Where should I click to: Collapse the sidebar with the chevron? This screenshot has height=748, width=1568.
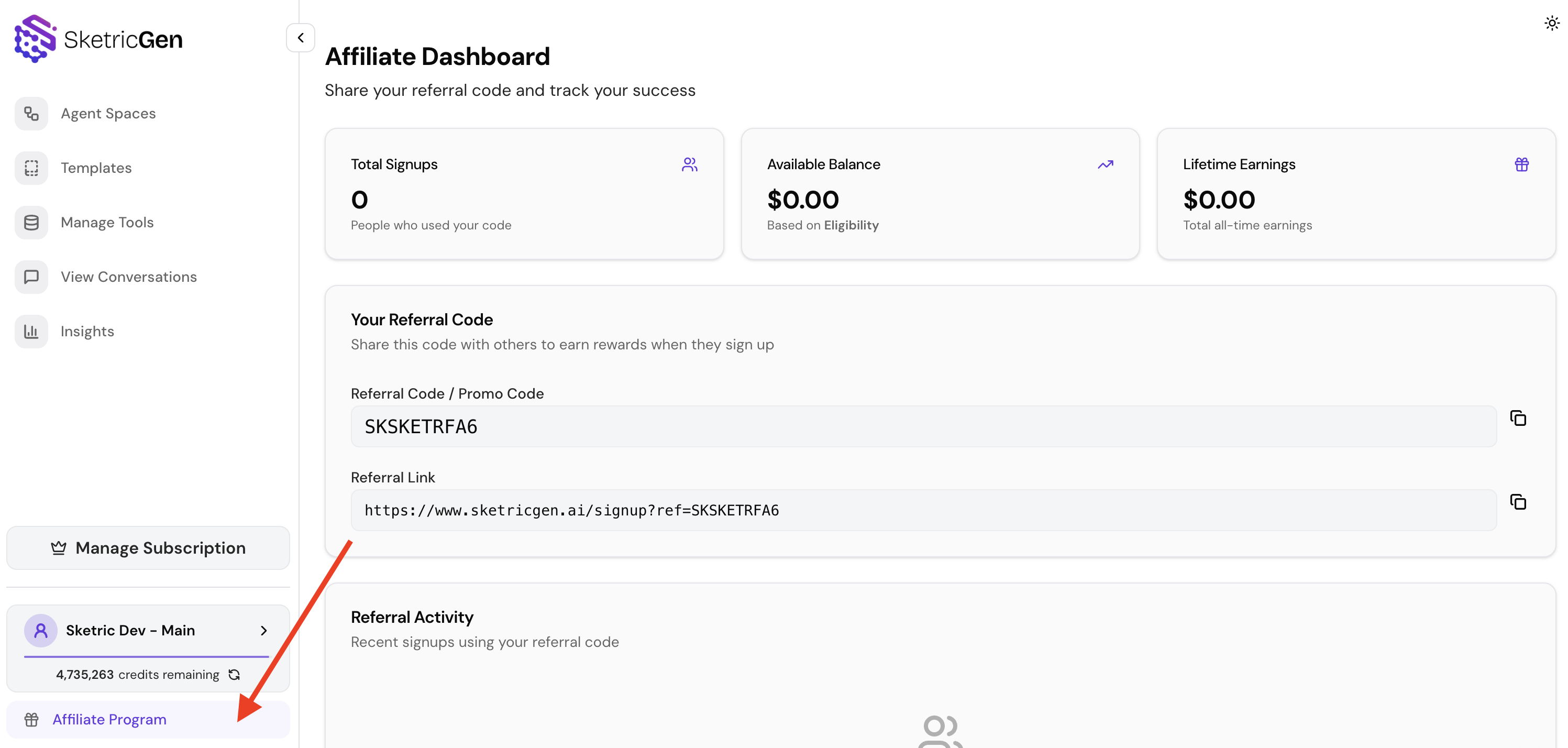[x=300, y=37]
